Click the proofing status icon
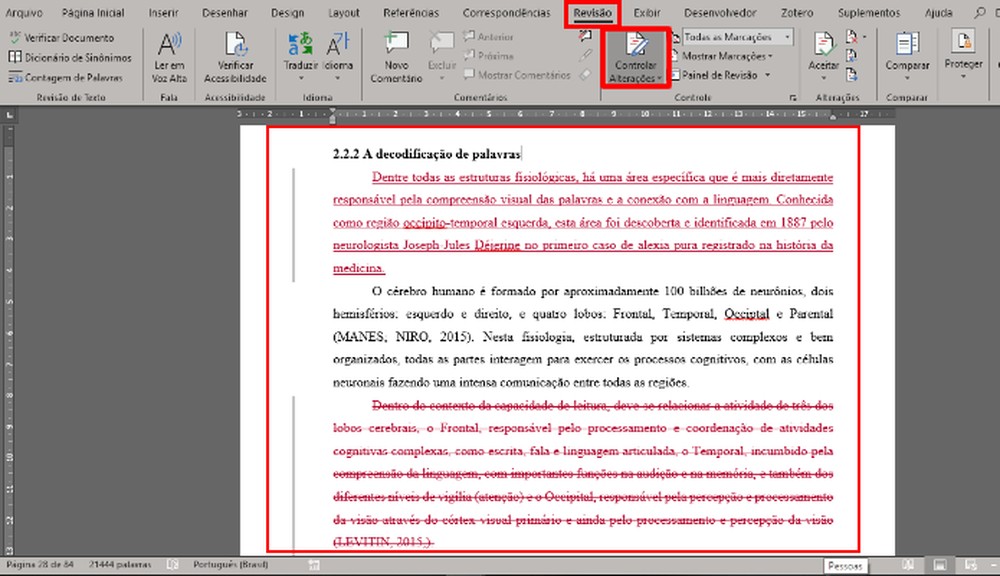The height and width of the screenshot is (576, 1000). [172, 565]
